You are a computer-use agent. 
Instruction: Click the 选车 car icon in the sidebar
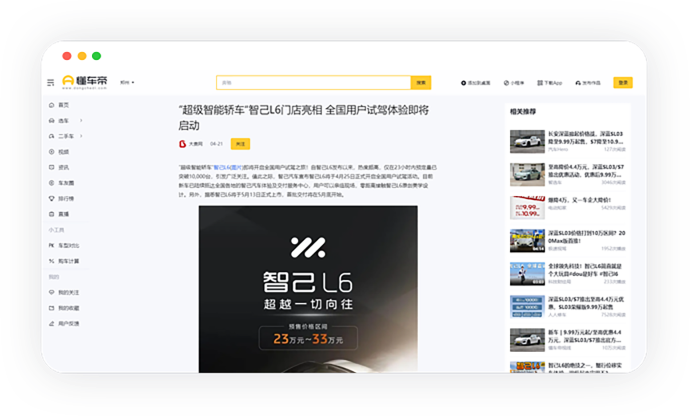(51, 121)
